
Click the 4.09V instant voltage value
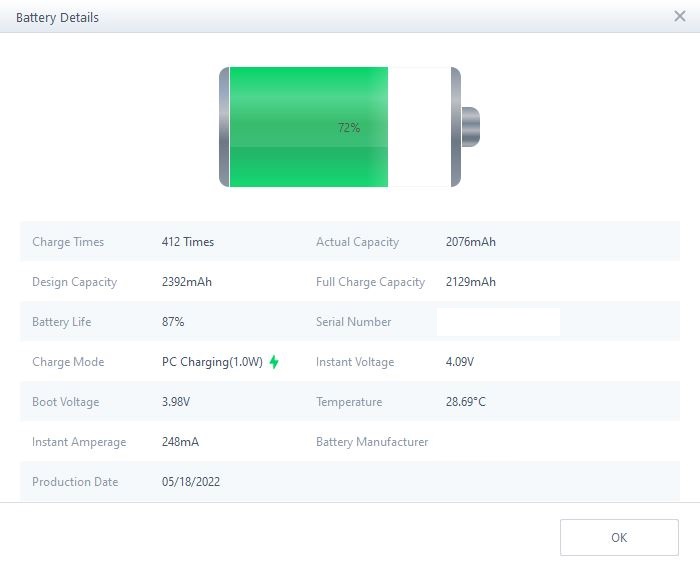tap(460, 362)
